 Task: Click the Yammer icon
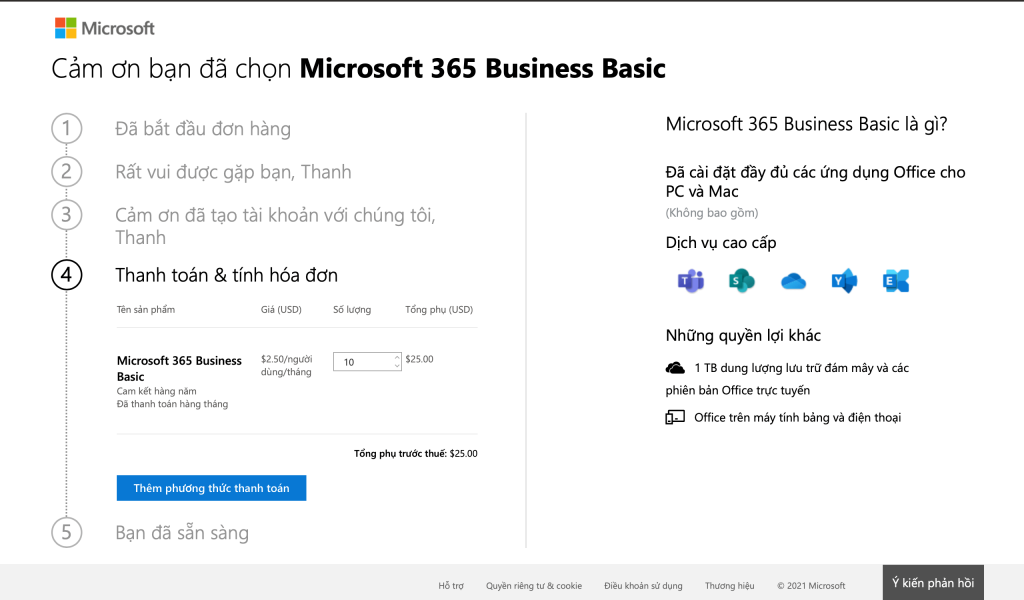click(x=844, y=281)
